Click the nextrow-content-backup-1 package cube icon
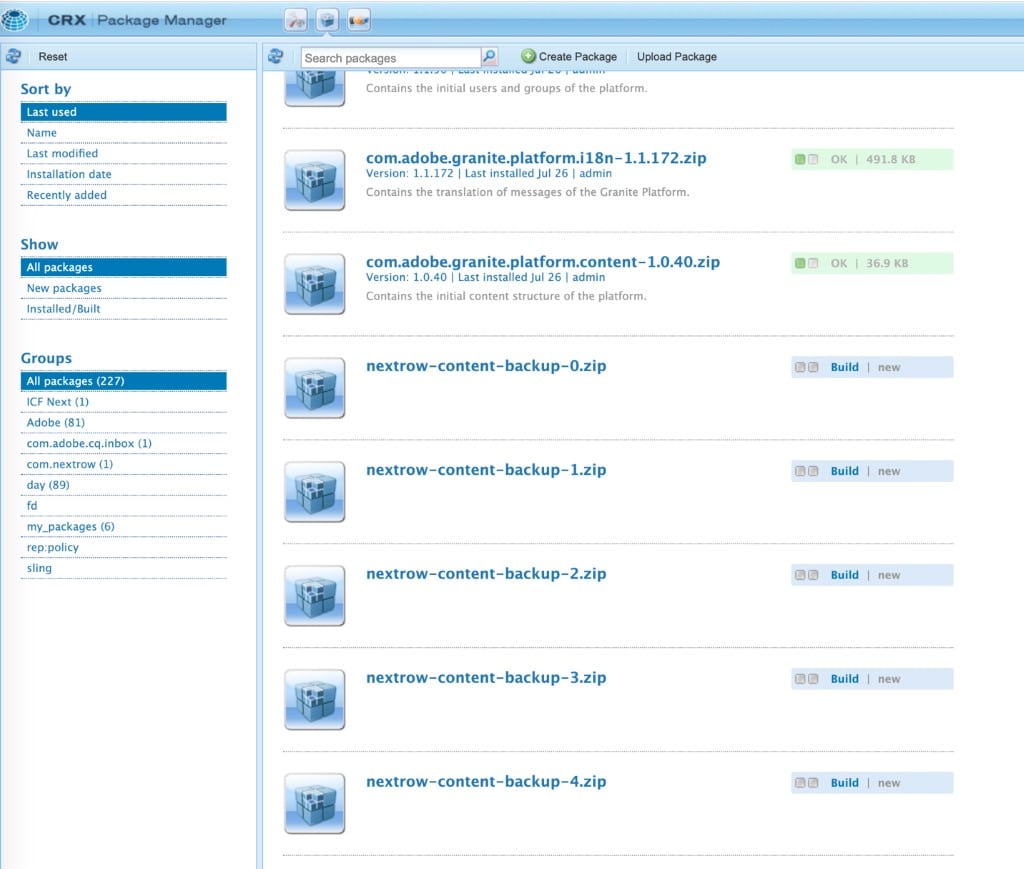Image resolution: width=1024 pixels, height=869 pixels. pos(315,492)
